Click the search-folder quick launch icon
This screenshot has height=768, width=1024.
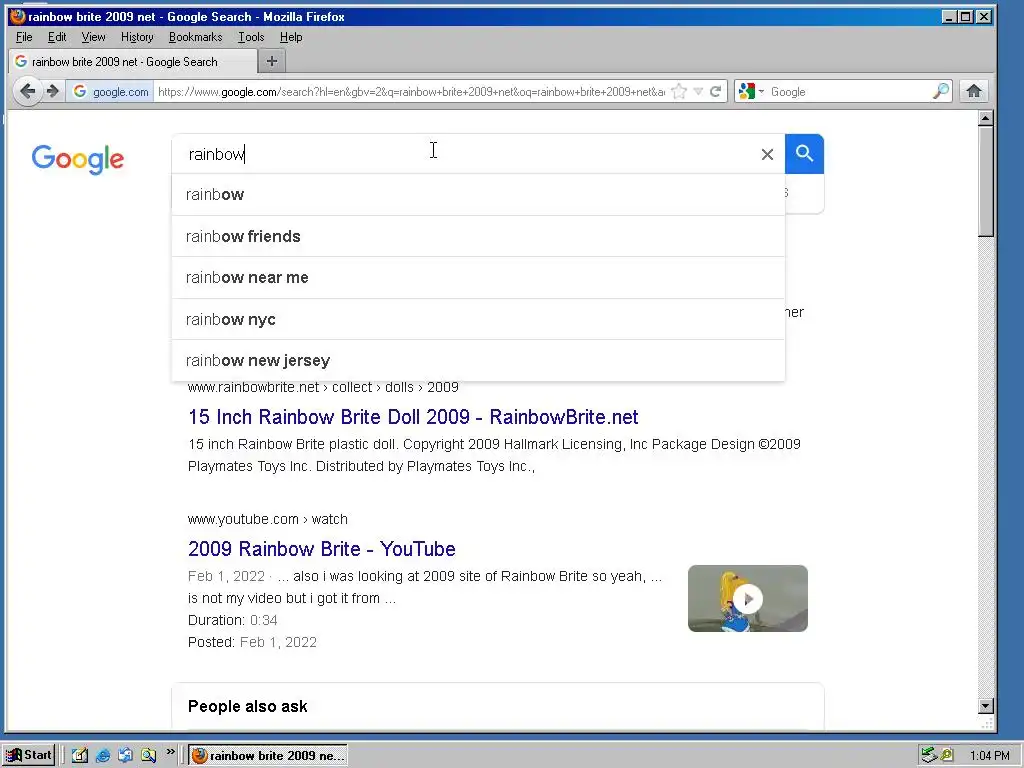pyautogui.click(x=148, y=756)
